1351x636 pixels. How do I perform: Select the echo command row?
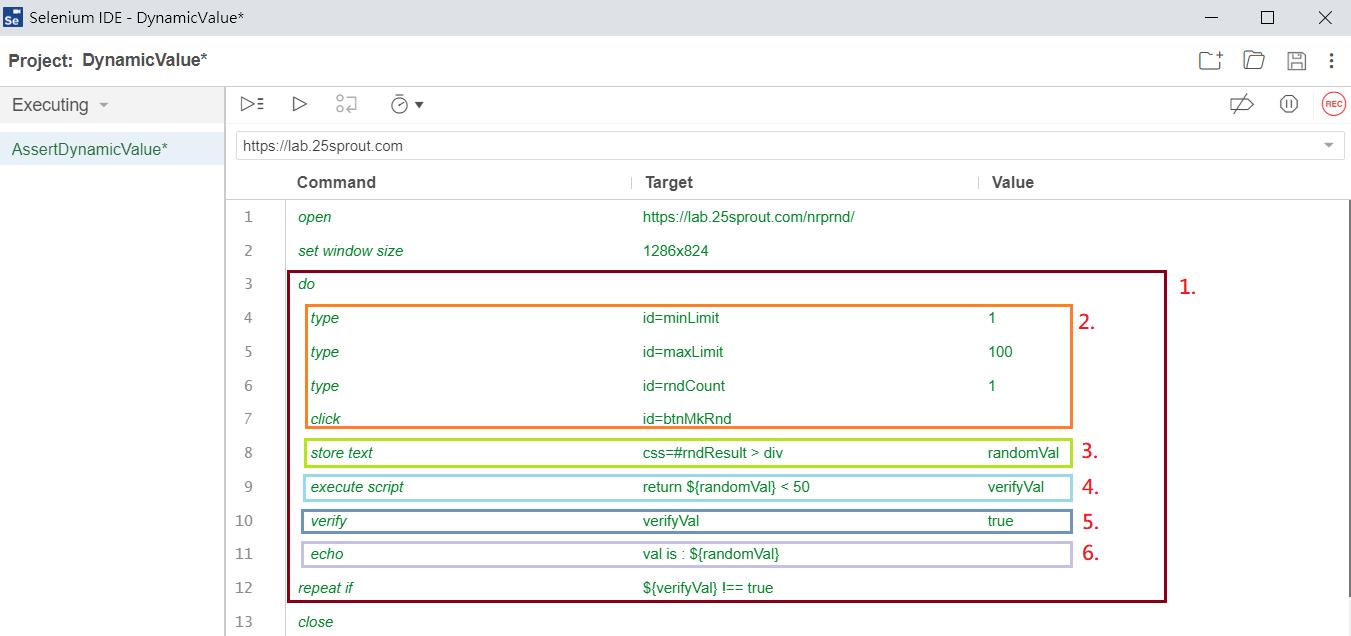[788, 554]
